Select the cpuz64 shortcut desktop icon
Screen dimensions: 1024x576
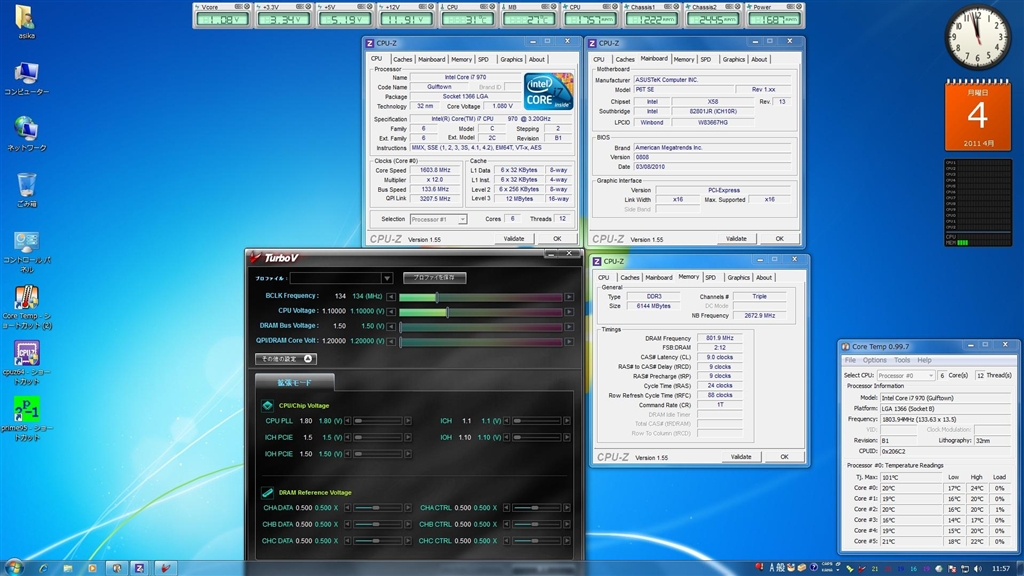26,363
